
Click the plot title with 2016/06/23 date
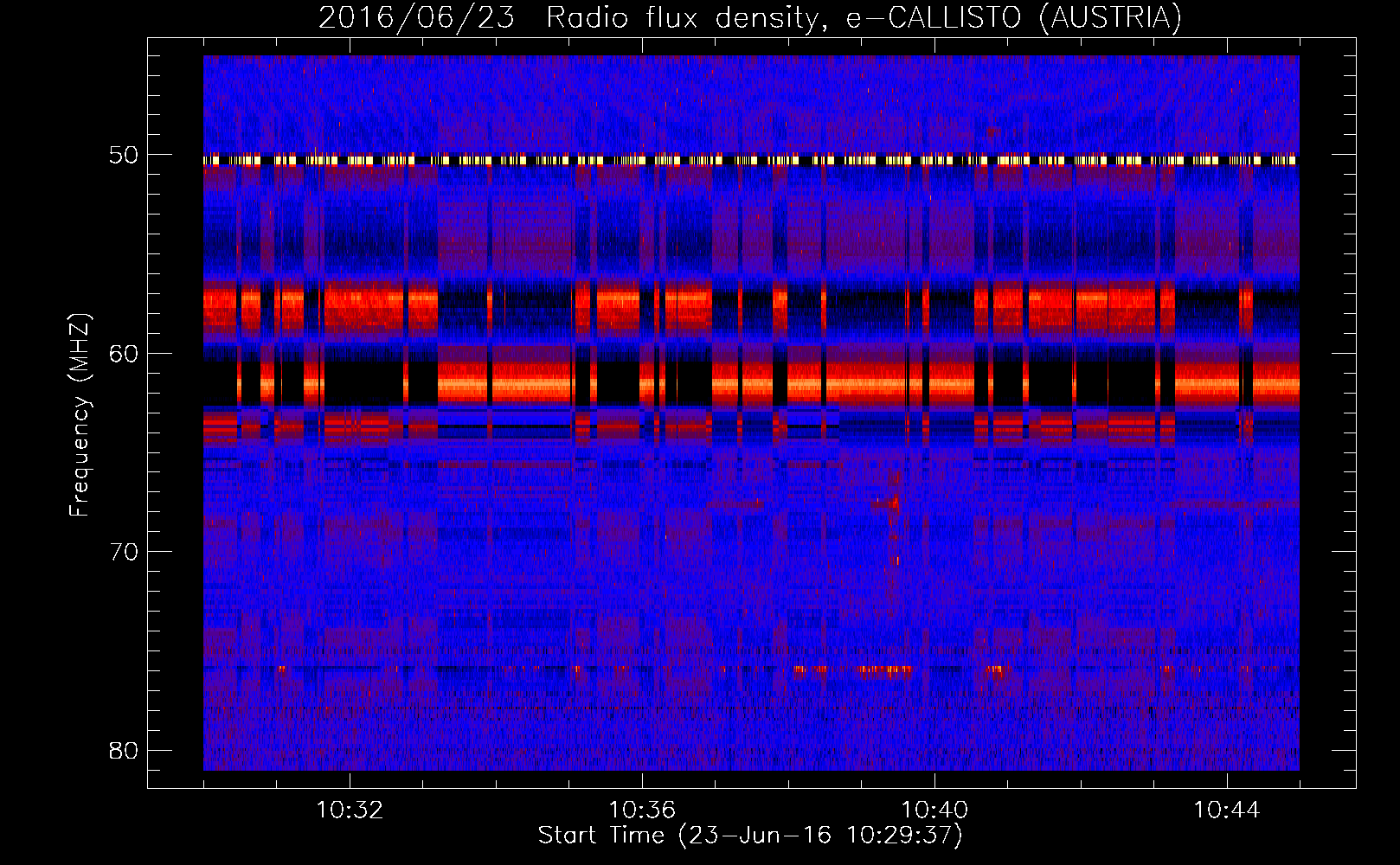(x=750, y=17)
